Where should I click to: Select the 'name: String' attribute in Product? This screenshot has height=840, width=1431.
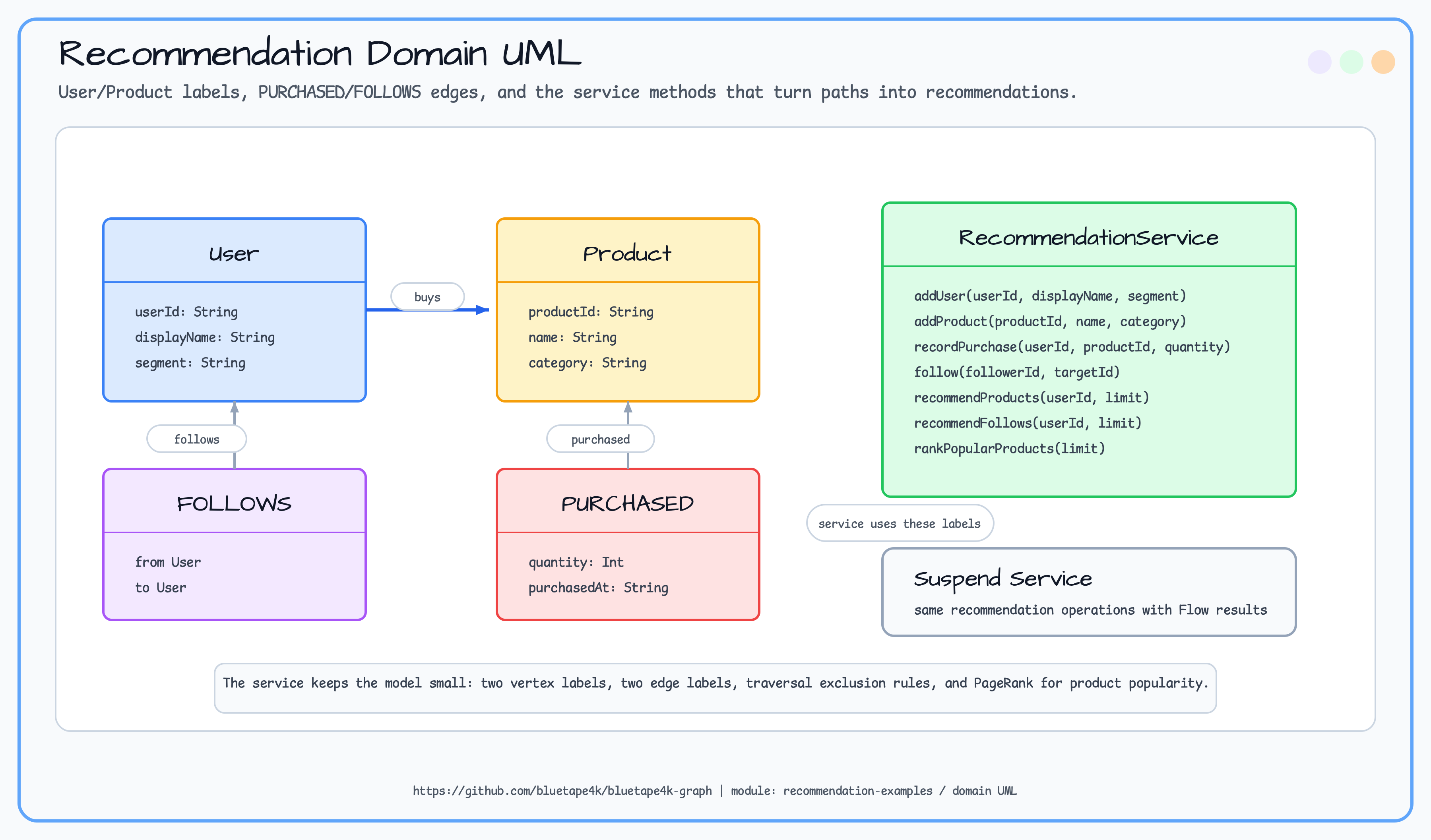(572, 338)
